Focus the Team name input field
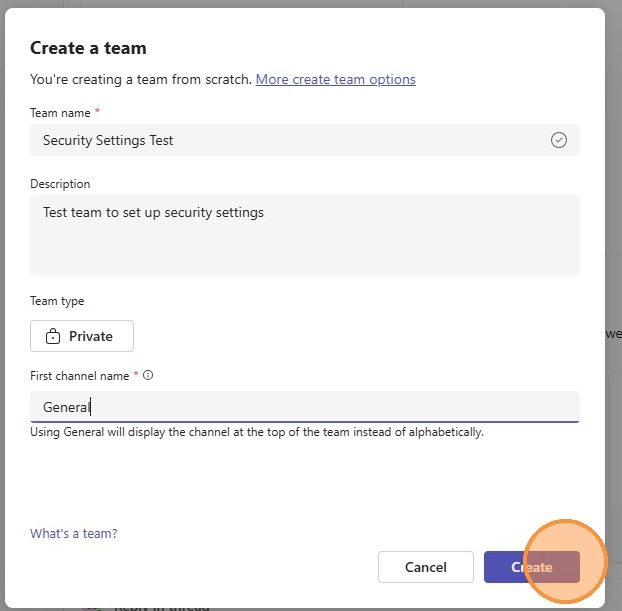 click(290, 140)
